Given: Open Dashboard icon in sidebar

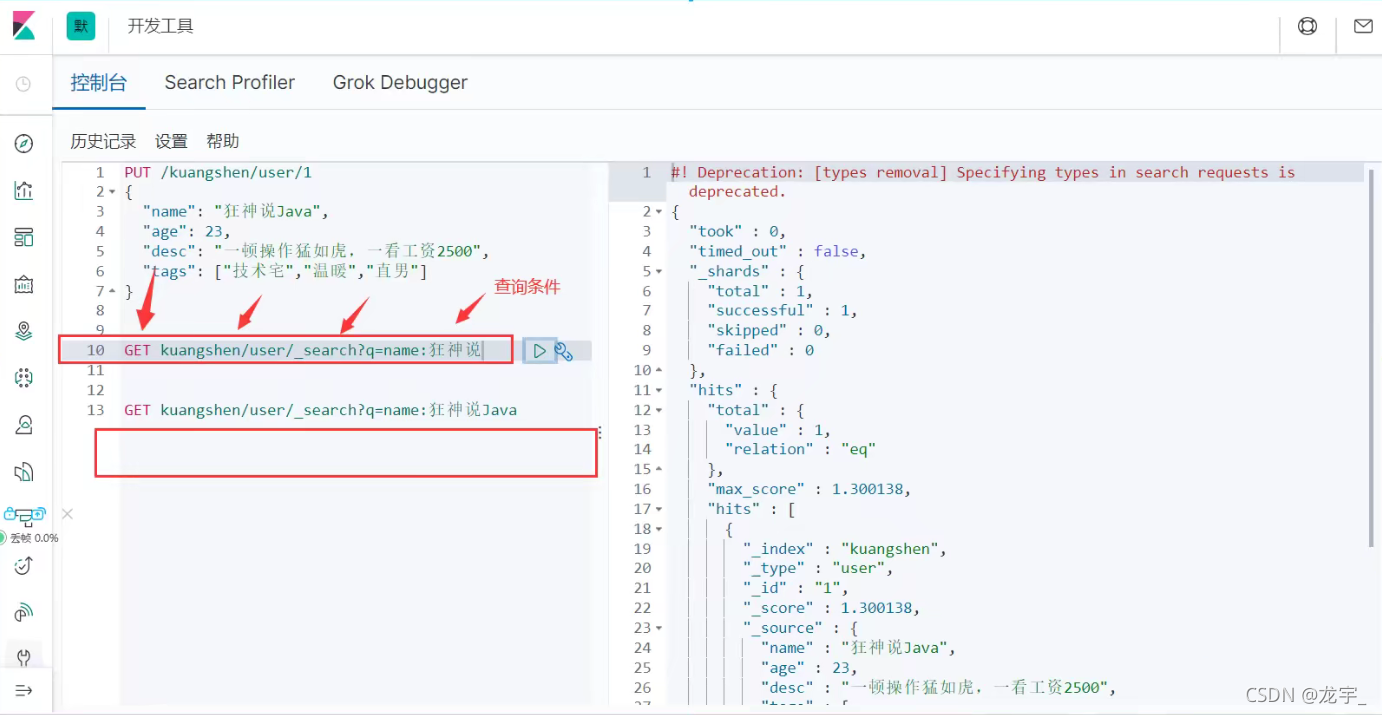Looking at the screenshot, I should pos(24,237).
